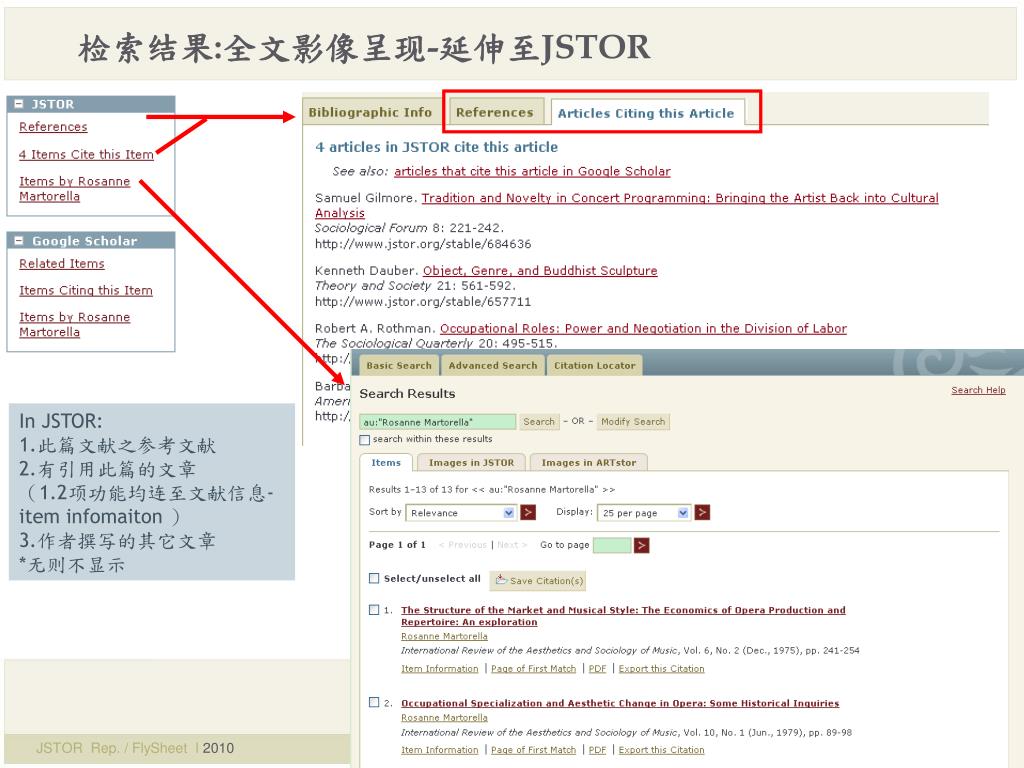Submit Go to page red arrow button
1024x768 pixels.
pos(641,545)
